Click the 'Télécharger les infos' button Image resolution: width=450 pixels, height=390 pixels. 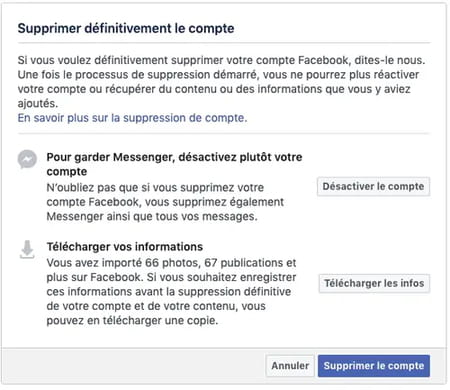(374, 283)
